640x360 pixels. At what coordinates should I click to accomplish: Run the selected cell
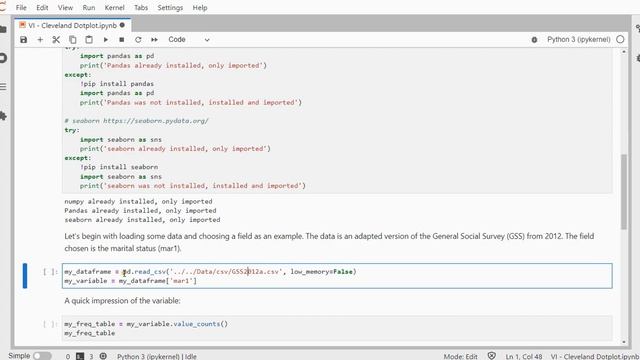tap(106, 40)
